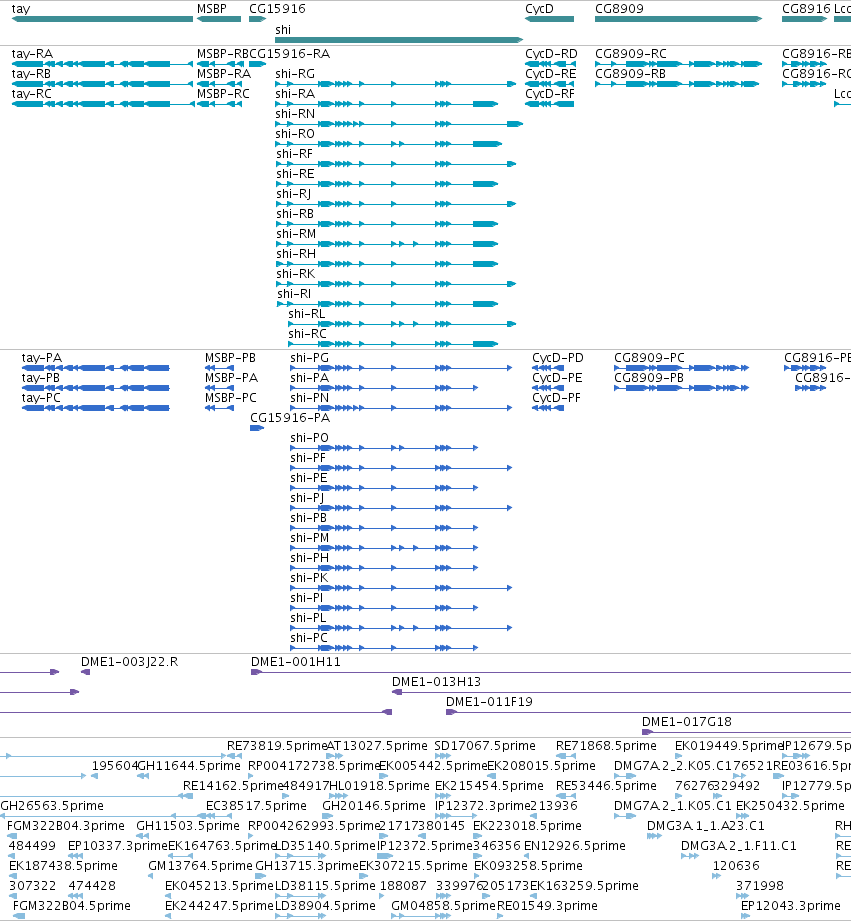
Task: Click the CycD-RE transcript label
Action: tap(550, 74)
